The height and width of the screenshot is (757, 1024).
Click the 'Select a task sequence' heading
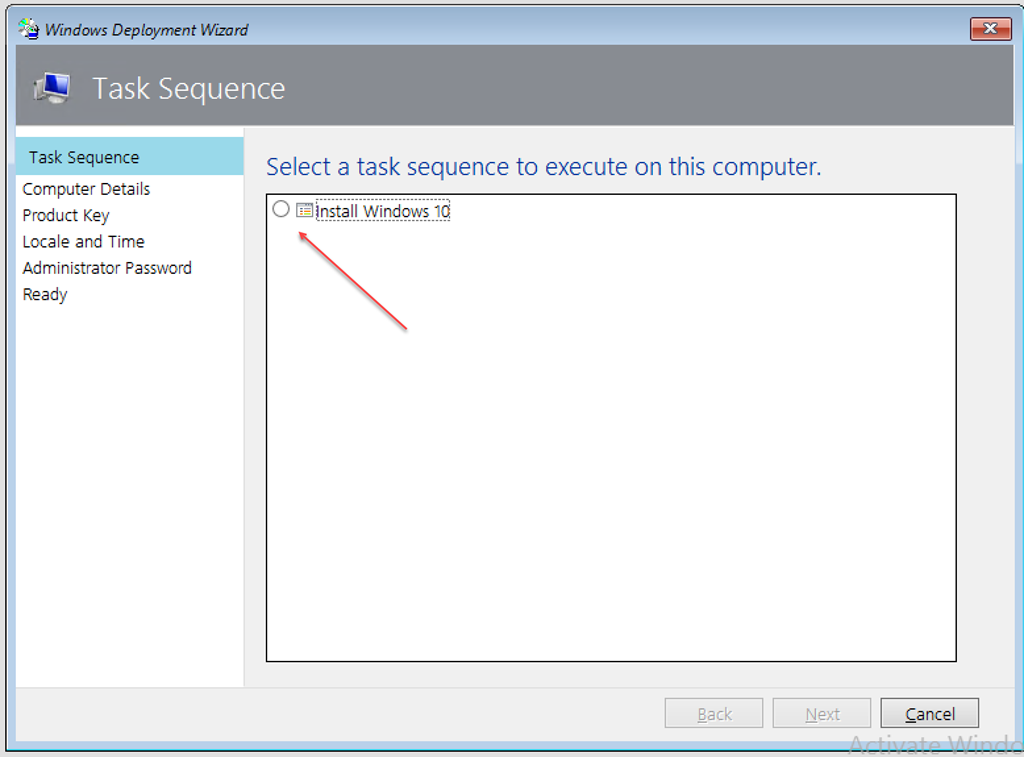[543, 167]
